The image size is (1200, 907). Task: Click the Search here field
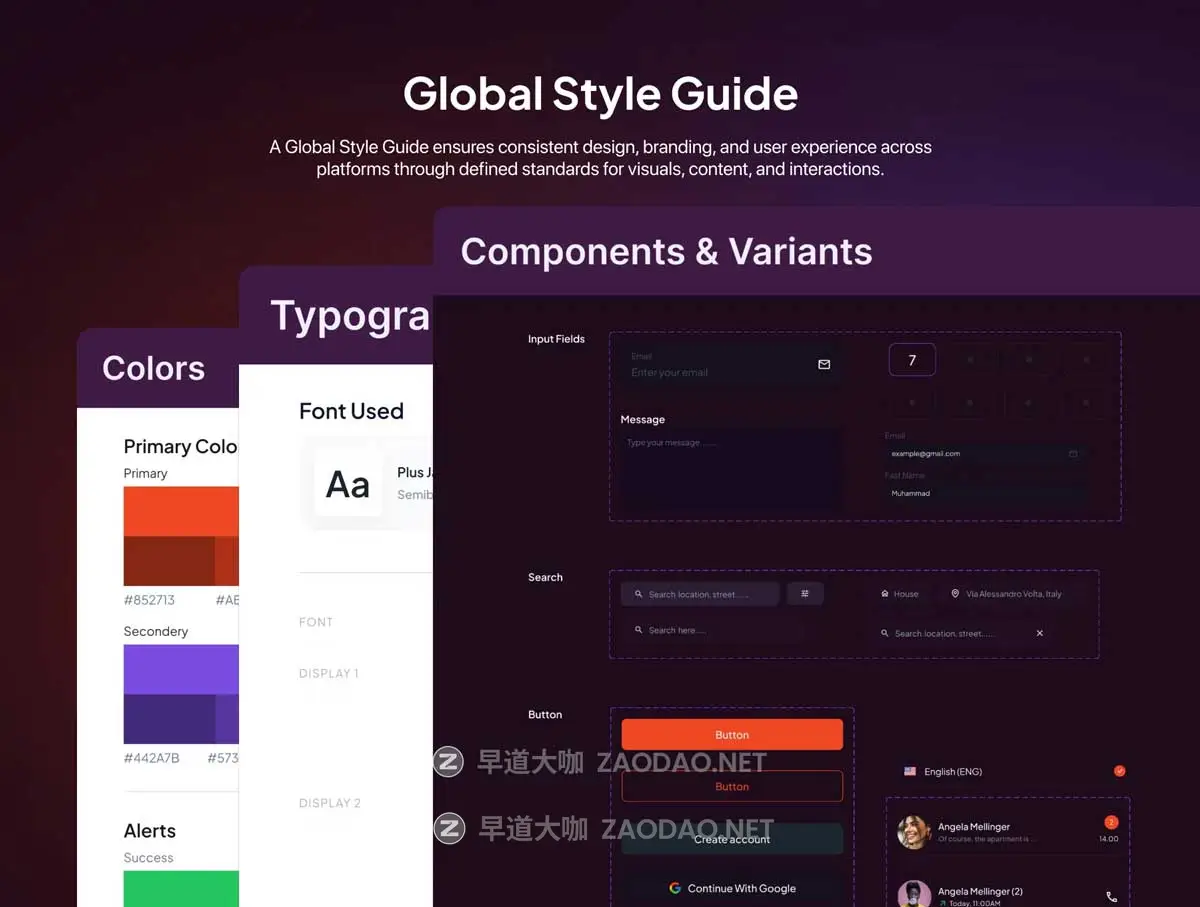point(700,631)
